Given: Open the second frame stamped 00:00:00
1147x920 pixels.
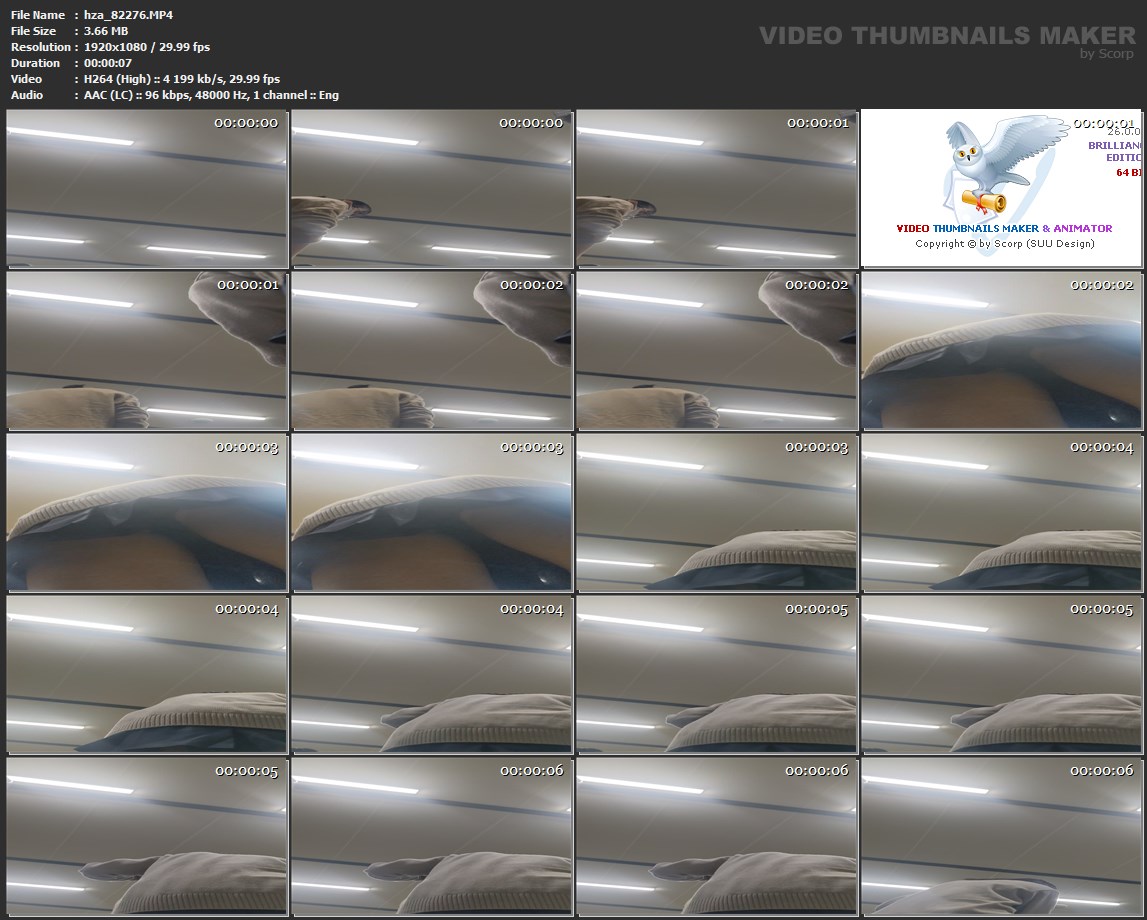Looking at the screenshot, I should pos(432,188).
